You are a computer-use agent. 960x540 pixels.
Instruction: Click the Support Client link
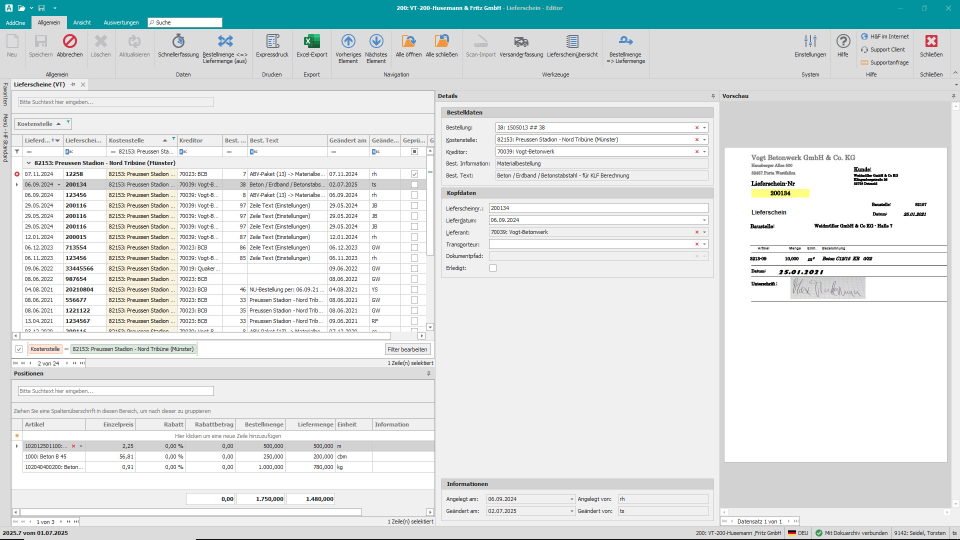pos(887,49)
